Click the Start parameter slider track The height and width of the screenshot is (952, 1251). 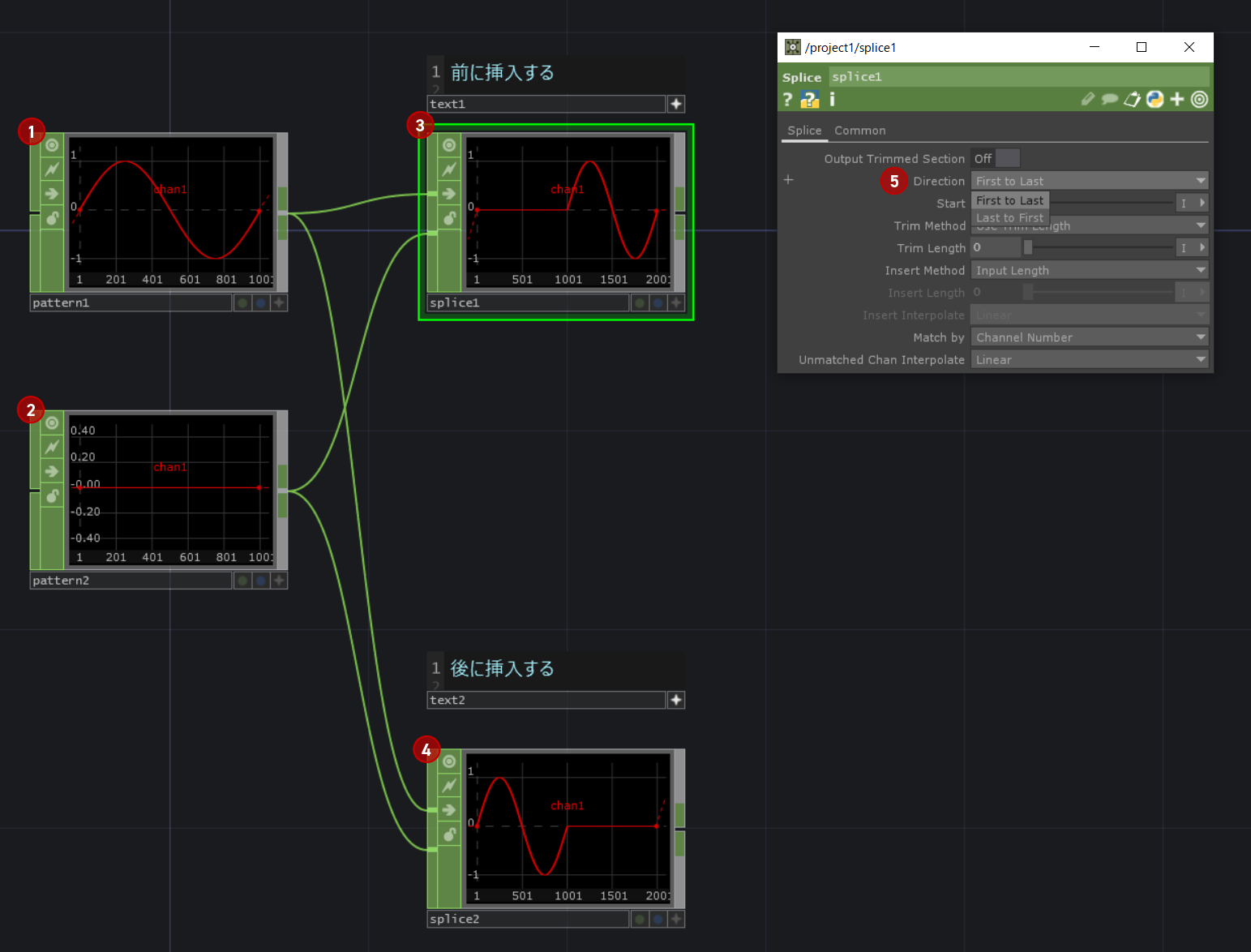pyautogui.click(x=1111, y=203)
